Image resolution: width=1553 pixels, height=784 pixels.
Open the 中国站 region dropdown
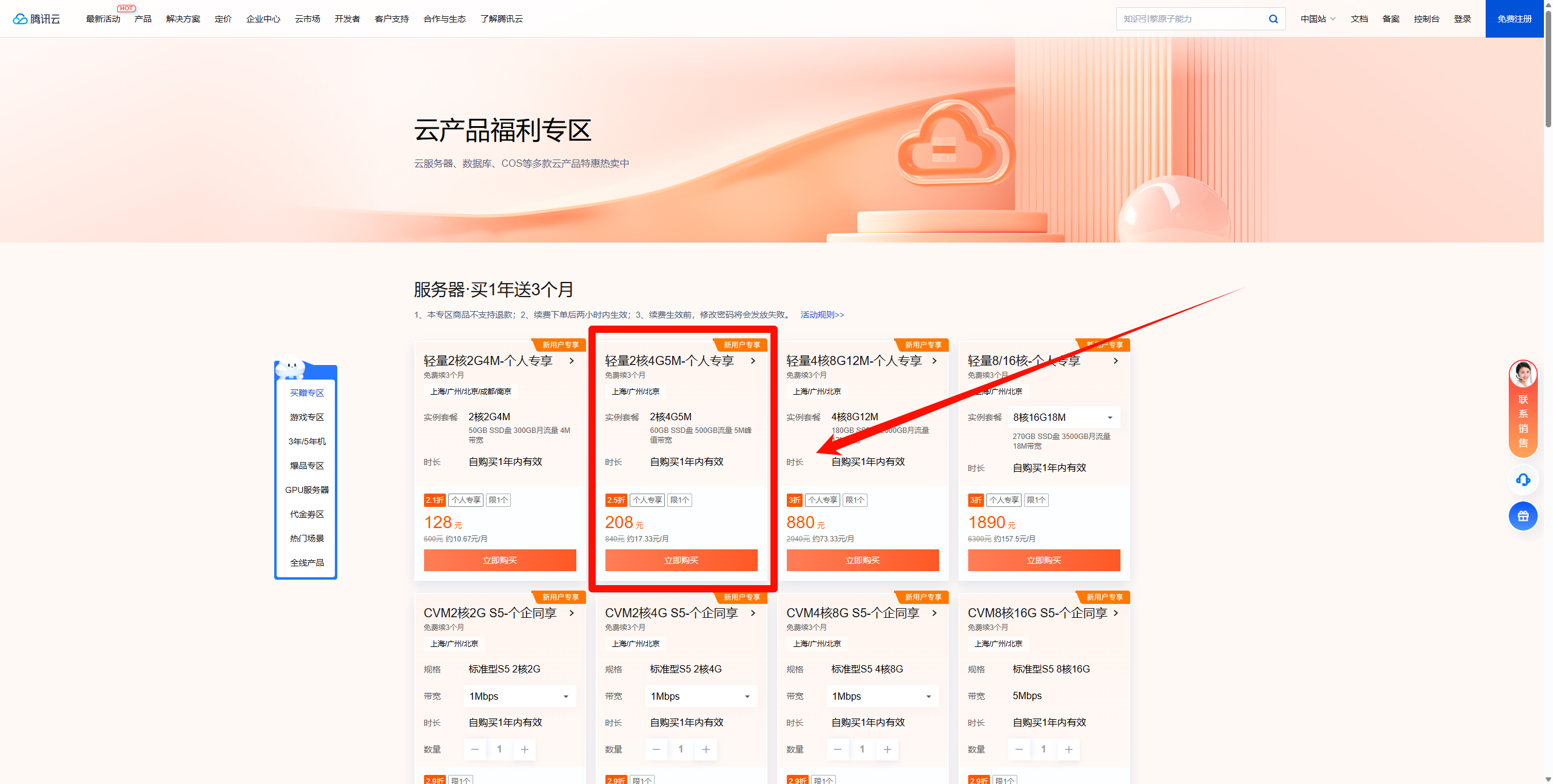(1316, 19)
